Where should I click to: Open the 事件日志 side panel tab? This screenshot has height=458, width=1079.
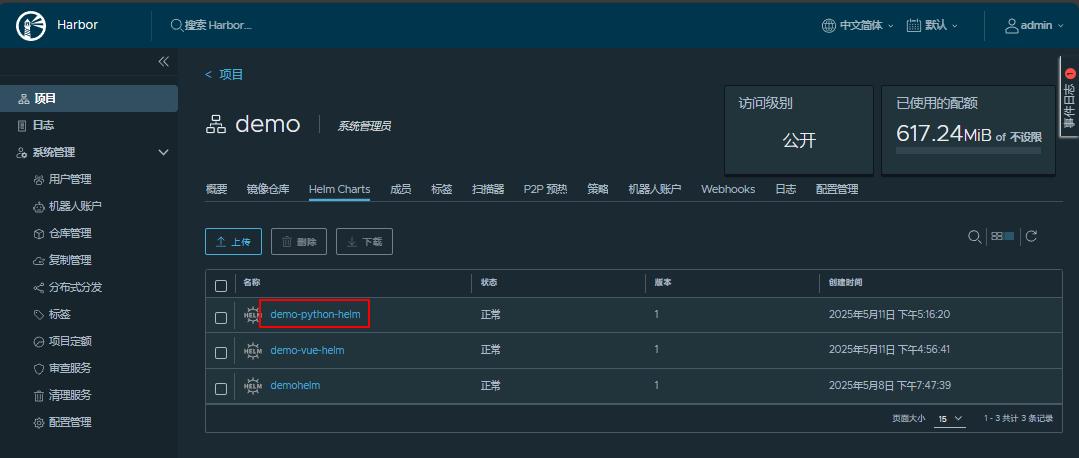coord(1069,96)
